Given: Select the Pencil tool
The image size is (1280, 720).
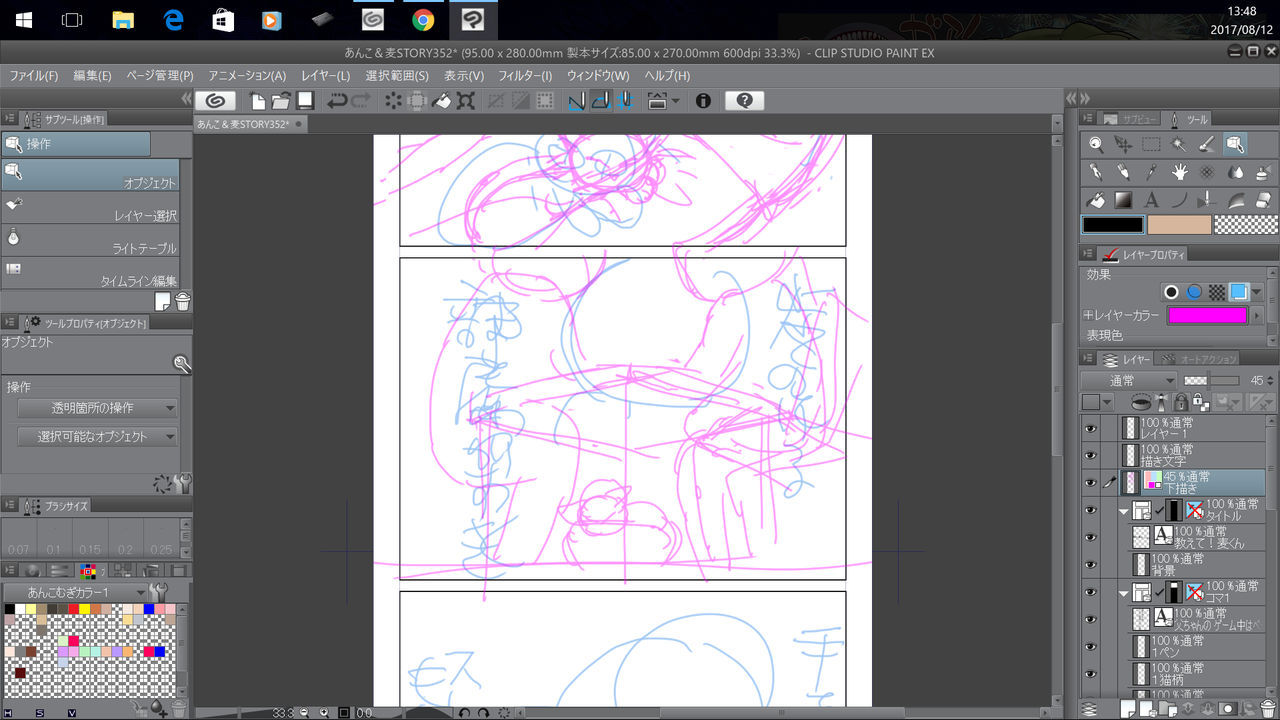Looking at the screenshot, I should click(1124, 172).
